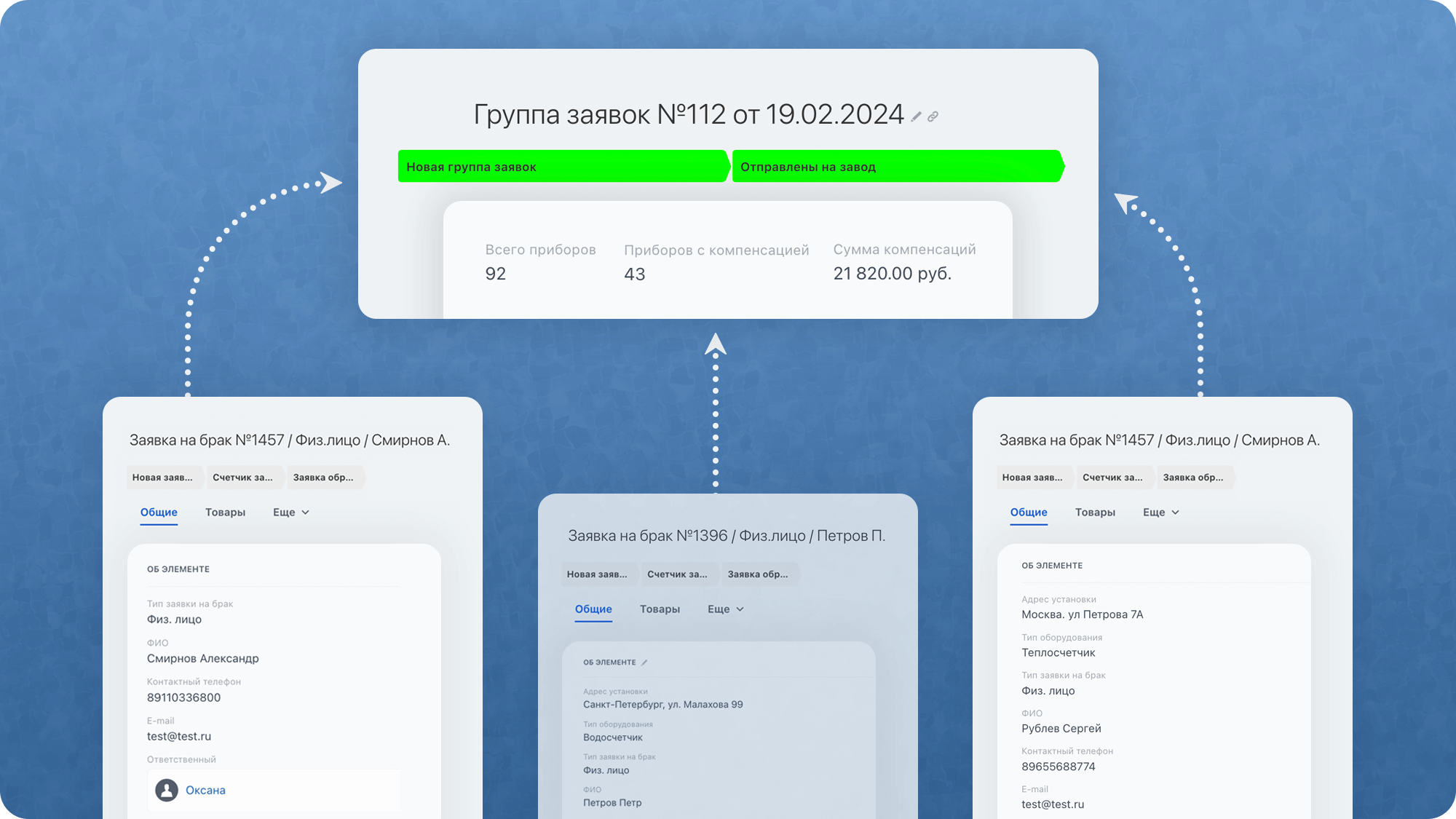The height and width of the screenshot is (819, 1456).
Task: Select the Отправлены на завод stage
Action: (x=895, y=167)
